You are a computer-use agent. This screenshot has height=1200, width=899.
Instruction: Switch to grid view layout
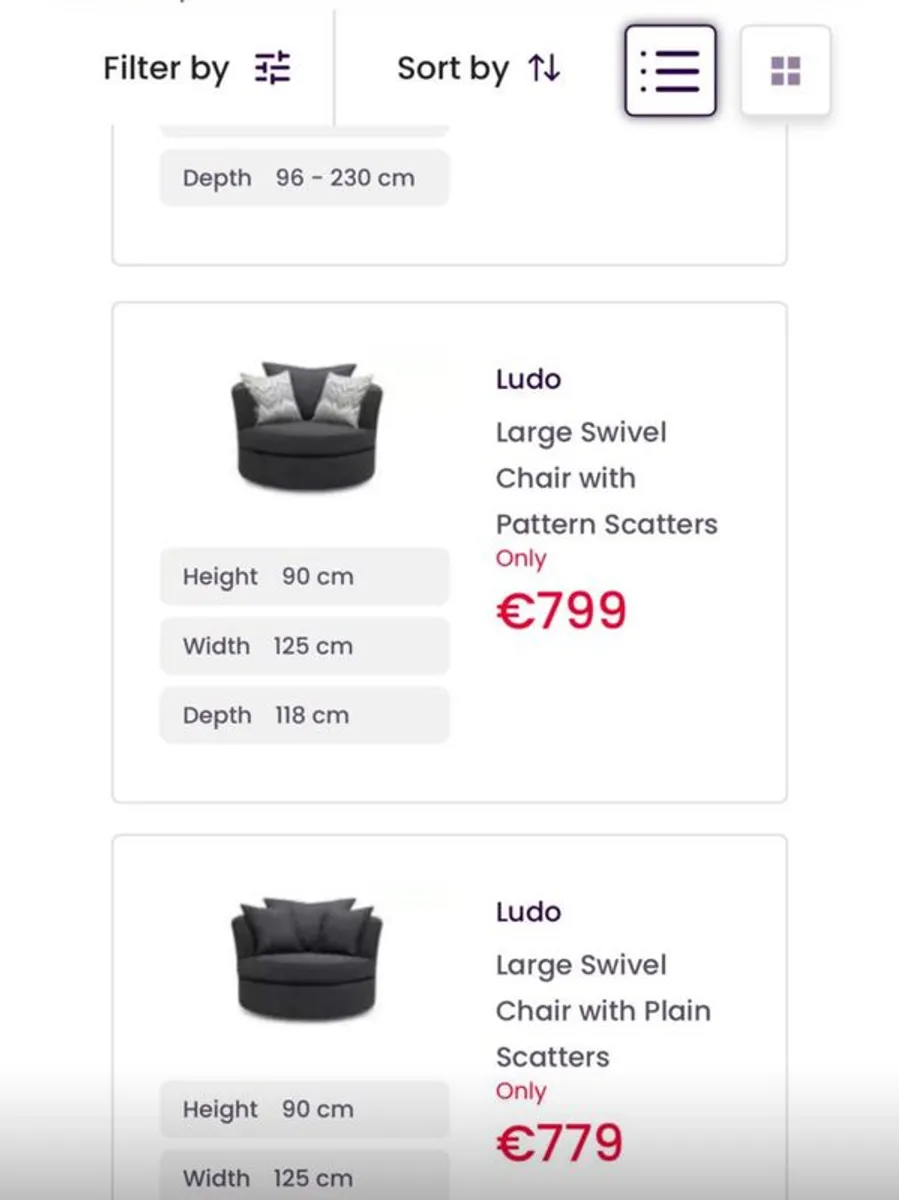coord(786,71)
